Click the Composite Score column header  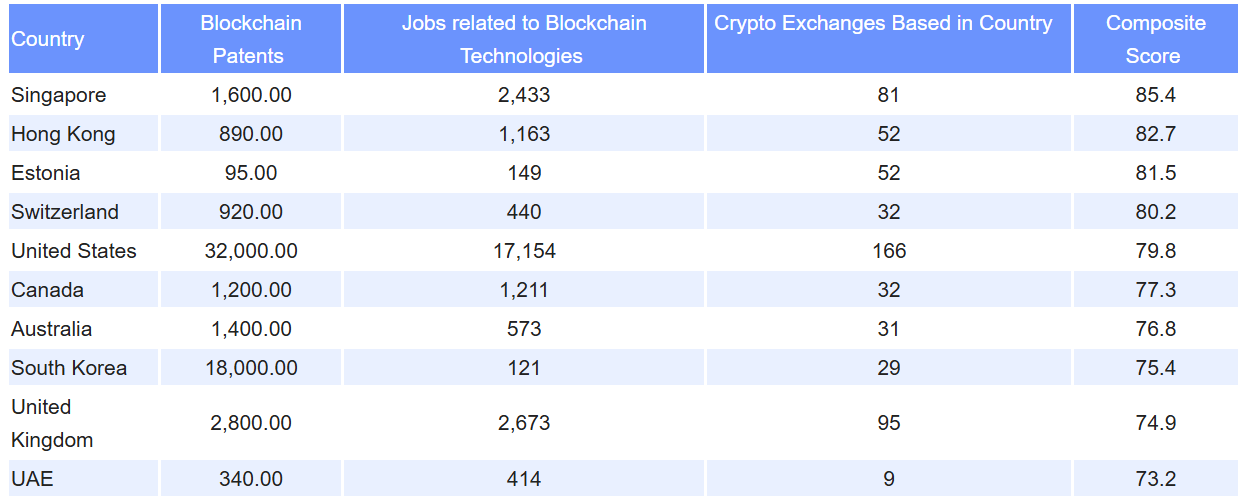(x=1155, y=39)
